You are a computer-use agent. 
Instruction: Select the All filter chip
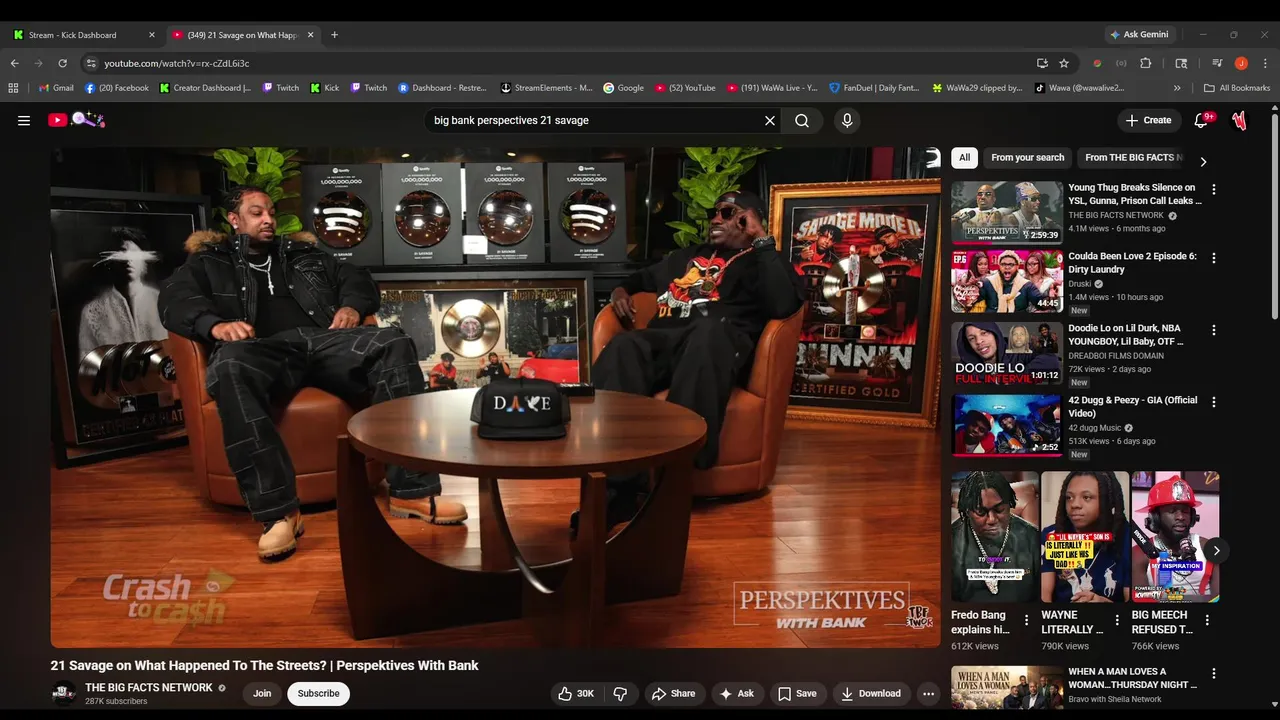[x=964, y=157]
